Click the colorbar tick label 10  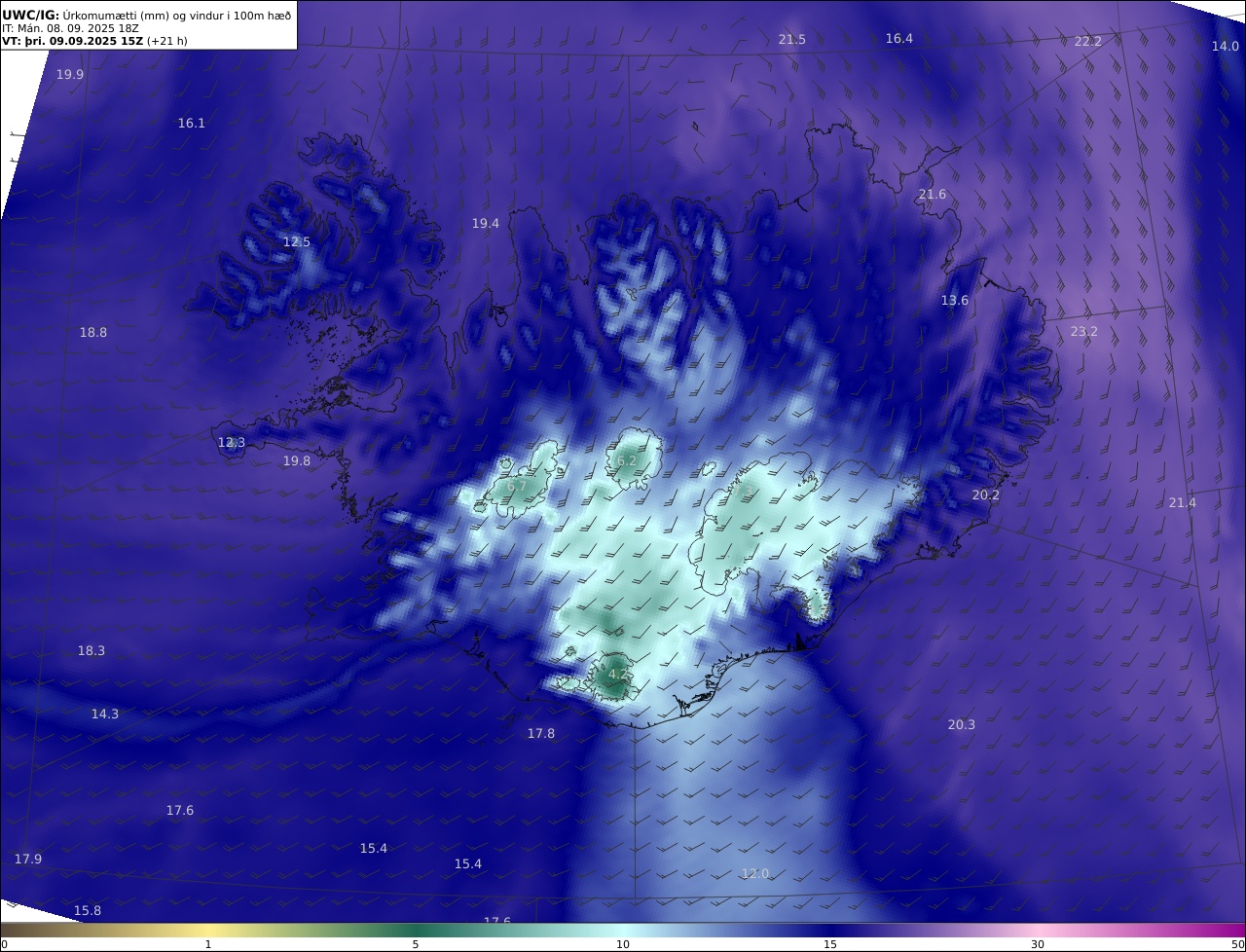coord(623,944)
